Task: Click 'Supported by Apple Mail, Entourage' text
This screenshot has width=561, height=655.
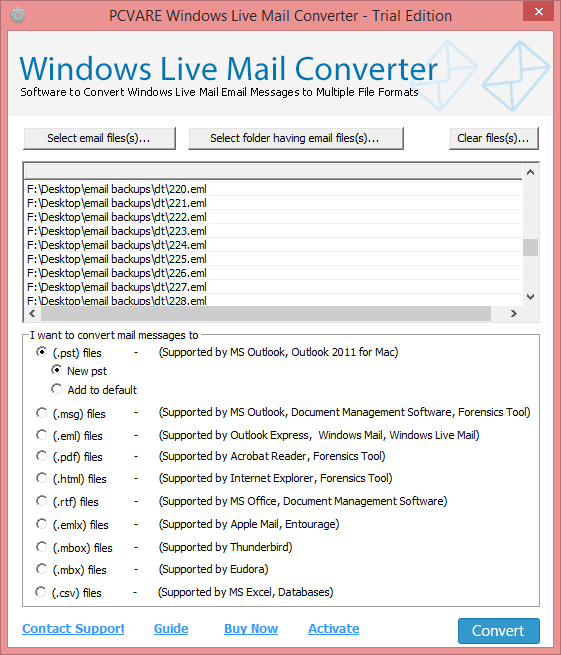Action: (x=249, y=524)
